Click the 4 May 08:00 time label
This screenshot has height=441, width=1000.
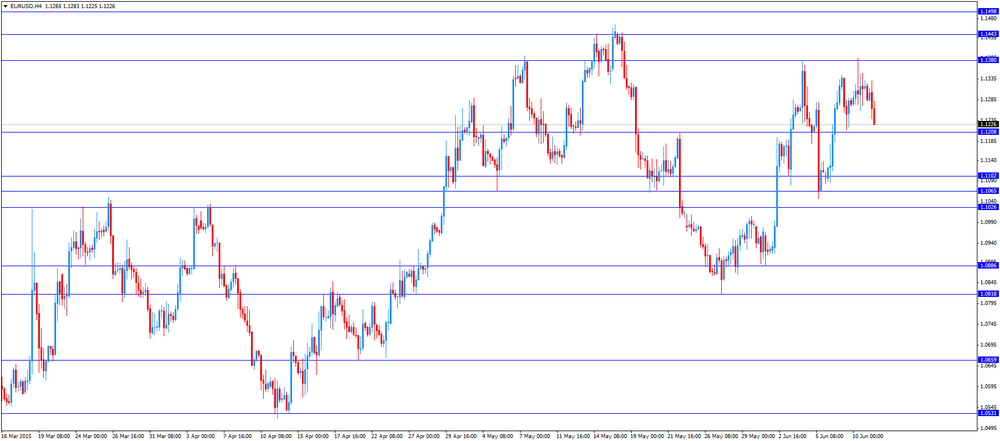coord(498,436)
